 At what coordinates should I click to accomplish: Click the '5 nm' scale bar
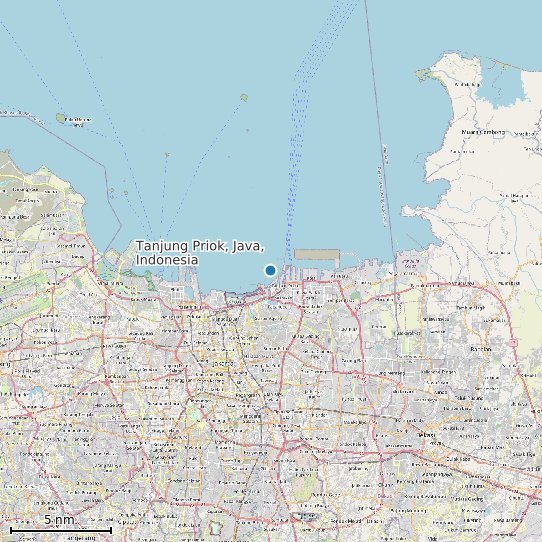[x=61, y=530]
